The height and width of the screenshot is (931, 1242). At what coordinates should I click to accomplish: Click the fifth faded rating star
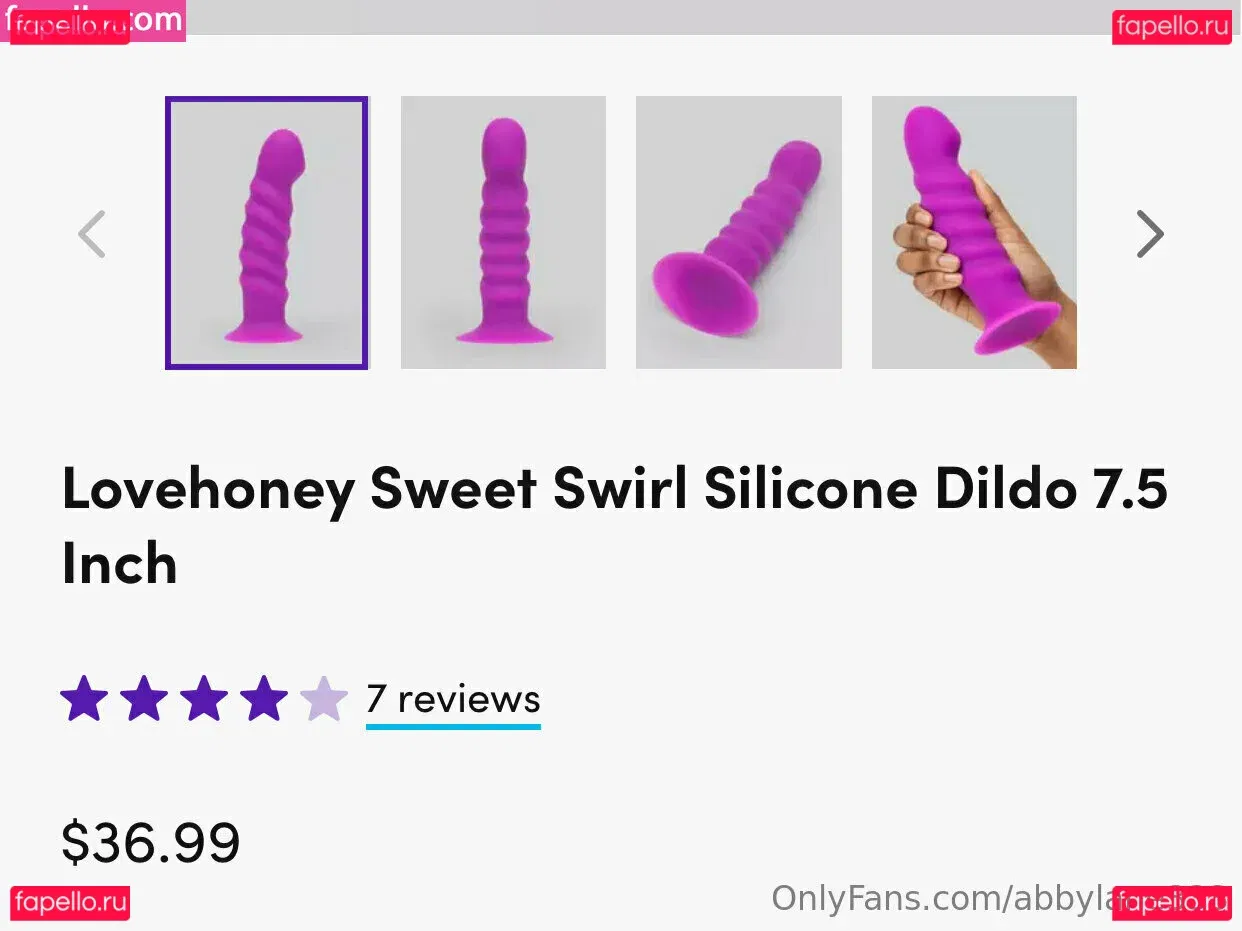324,698
